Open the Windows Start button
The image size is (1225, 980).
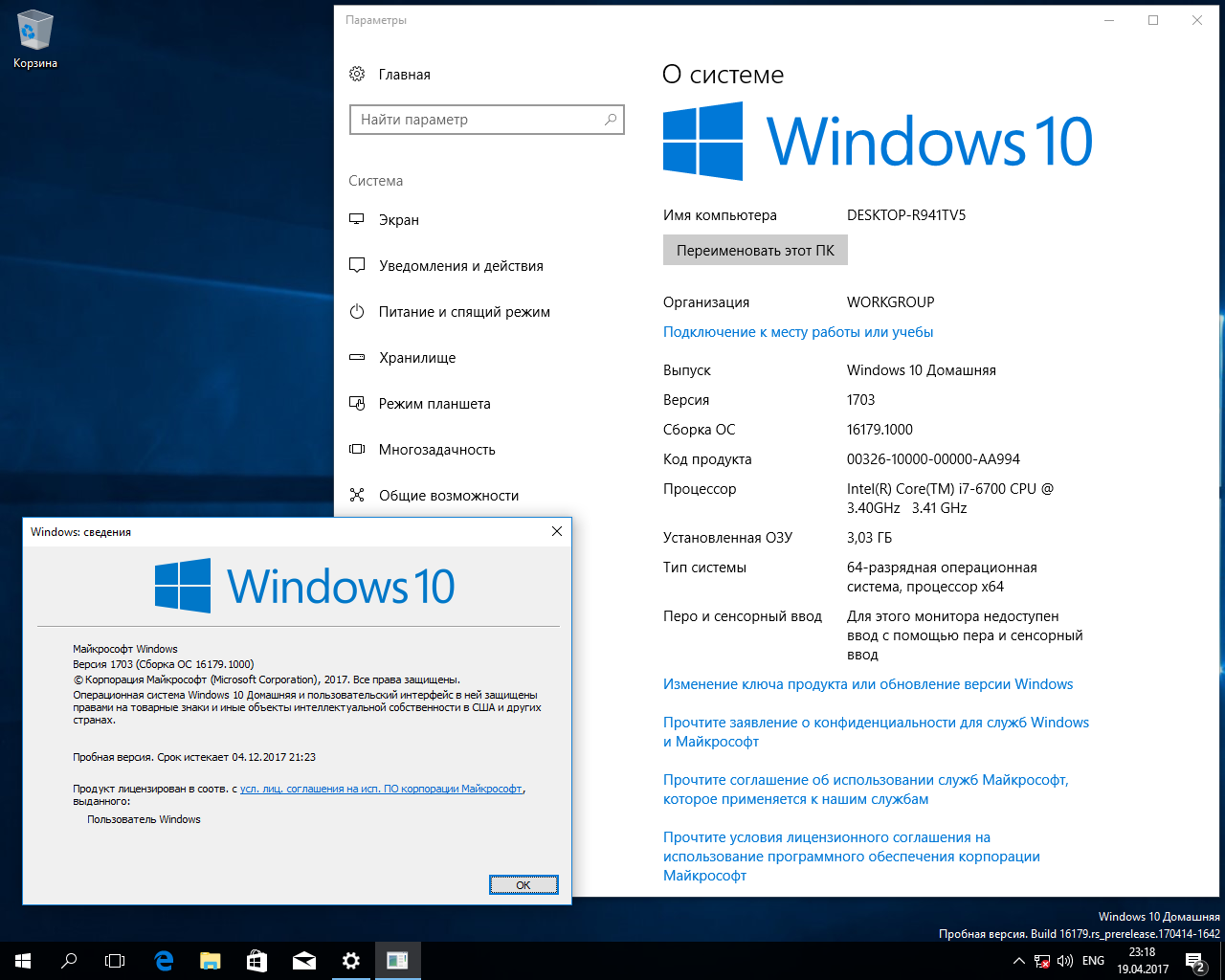pyautogui.click(x=23, y=961)
